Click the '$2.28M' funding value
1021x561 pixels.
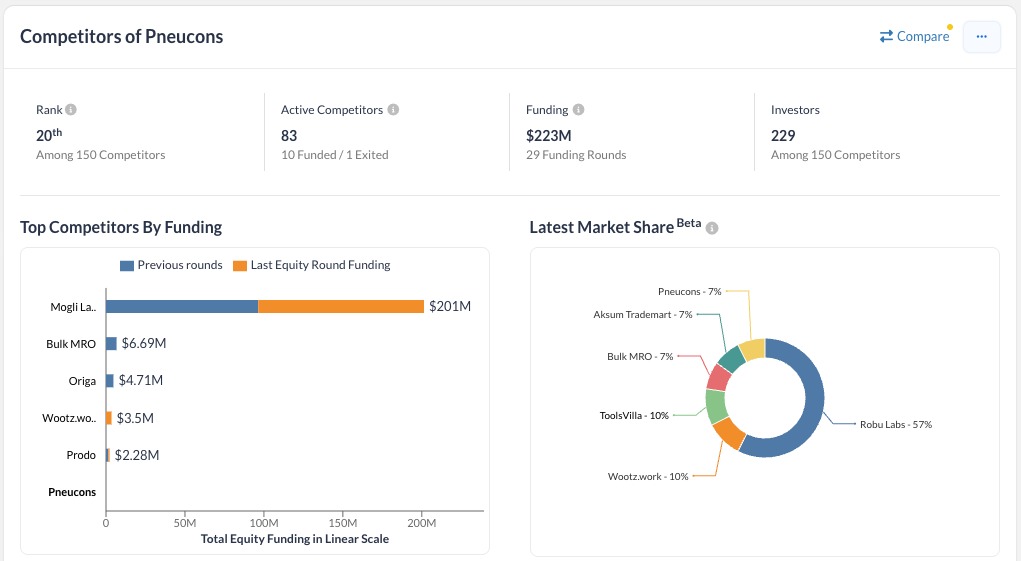pos(137,455)
